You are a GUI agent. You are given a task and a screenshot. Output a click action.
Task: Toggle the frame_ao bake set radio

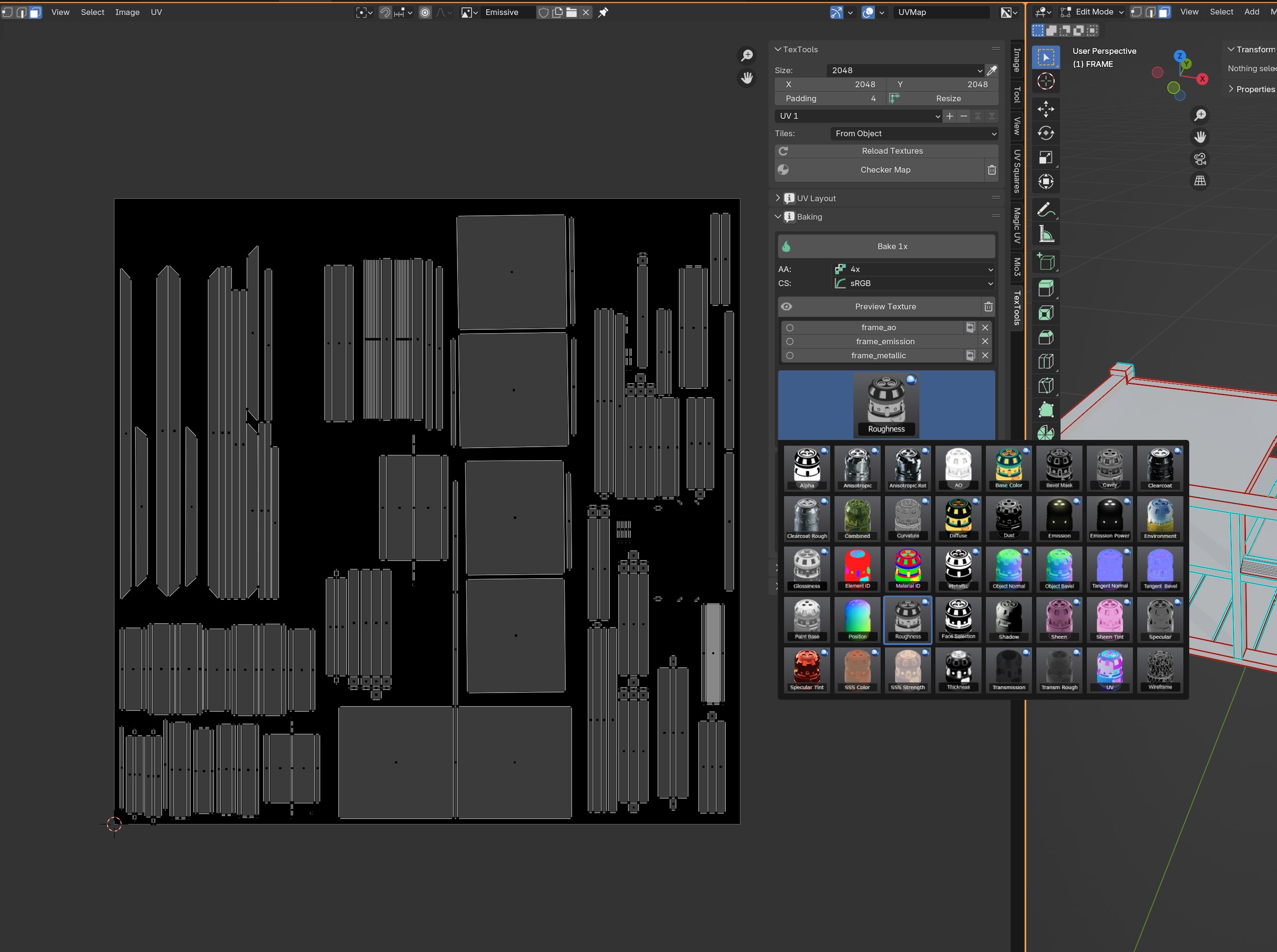pos(790,327)
